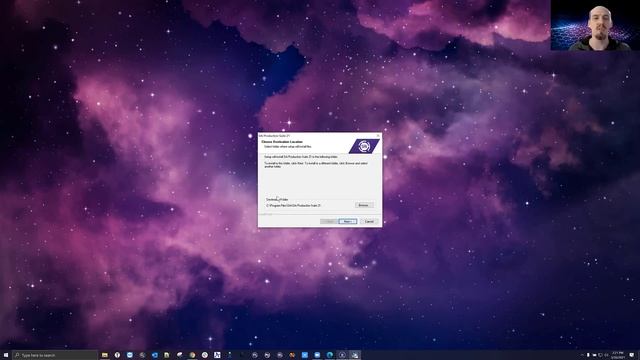
Task: Open Microsoft Edge from the taskbar
Action: pyautogui.click(x=329, y=355)
